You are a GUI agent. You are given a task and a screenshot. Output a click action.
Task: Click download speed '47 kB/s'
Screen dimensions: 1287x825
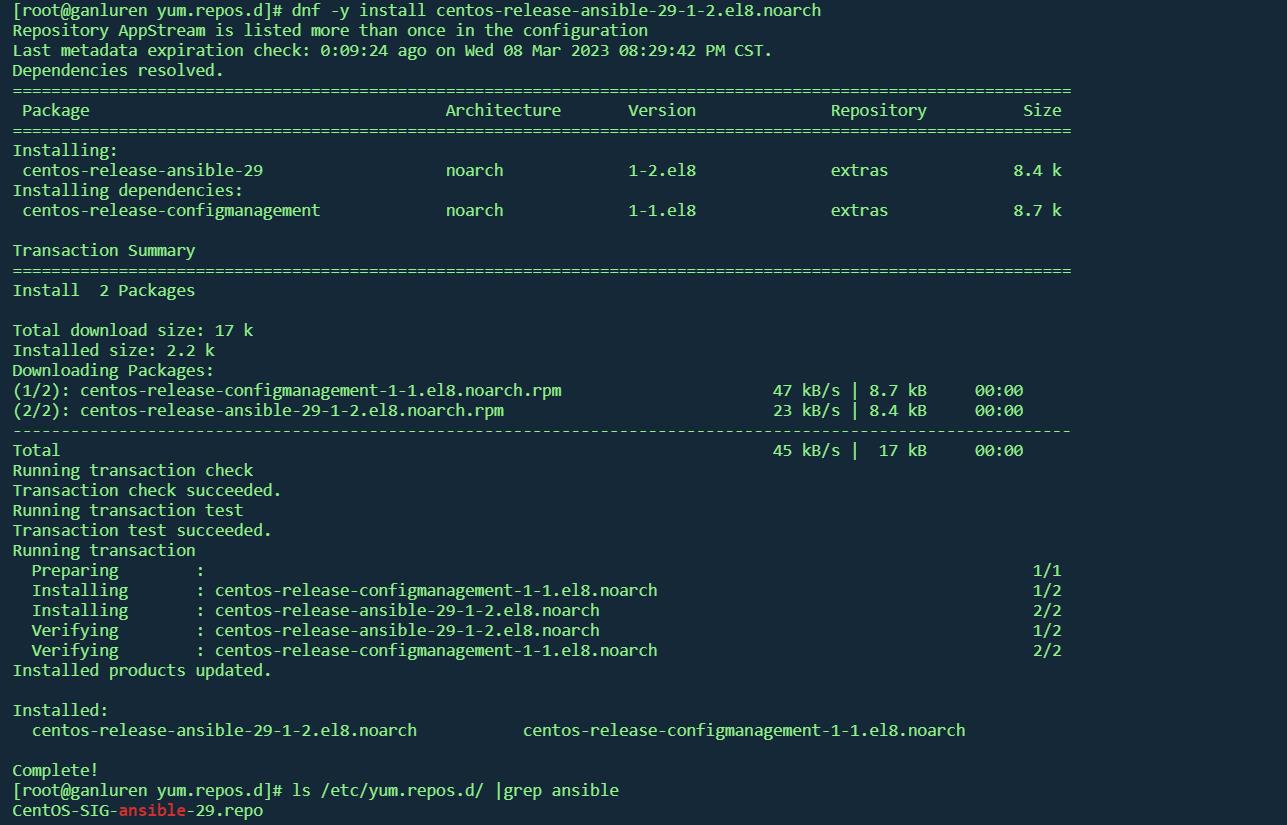coord(806,390)
